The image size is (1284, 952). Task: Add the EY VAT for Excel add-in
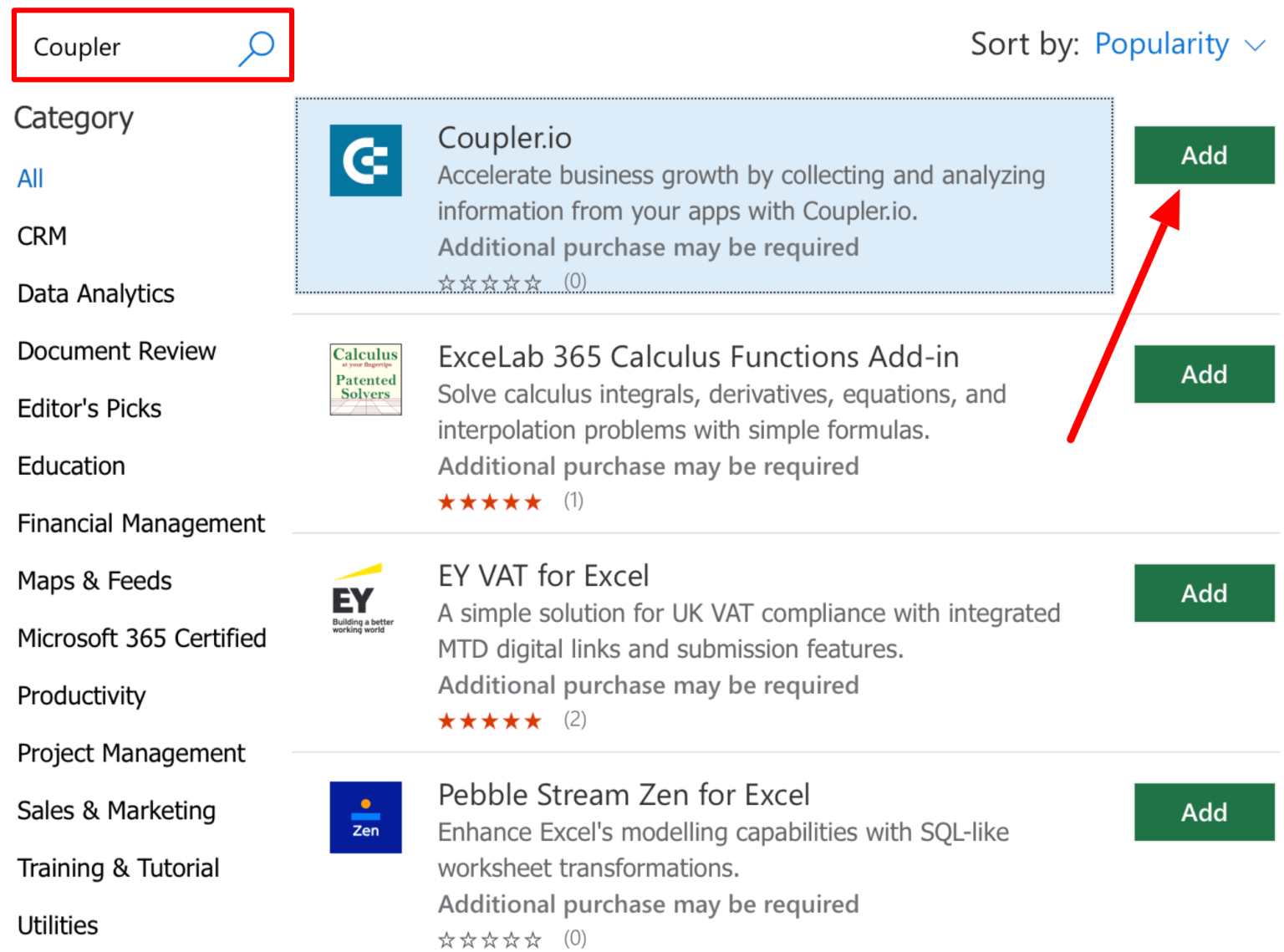click(1204, 593)
